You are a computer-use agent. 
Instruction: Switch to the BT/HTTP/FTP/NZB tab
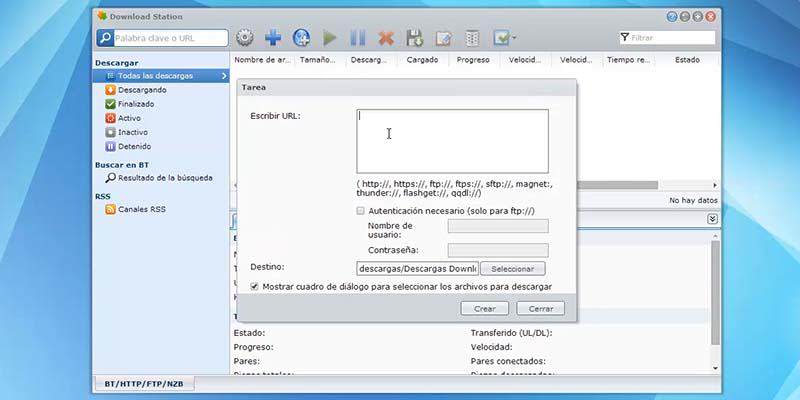click(144, 383)
